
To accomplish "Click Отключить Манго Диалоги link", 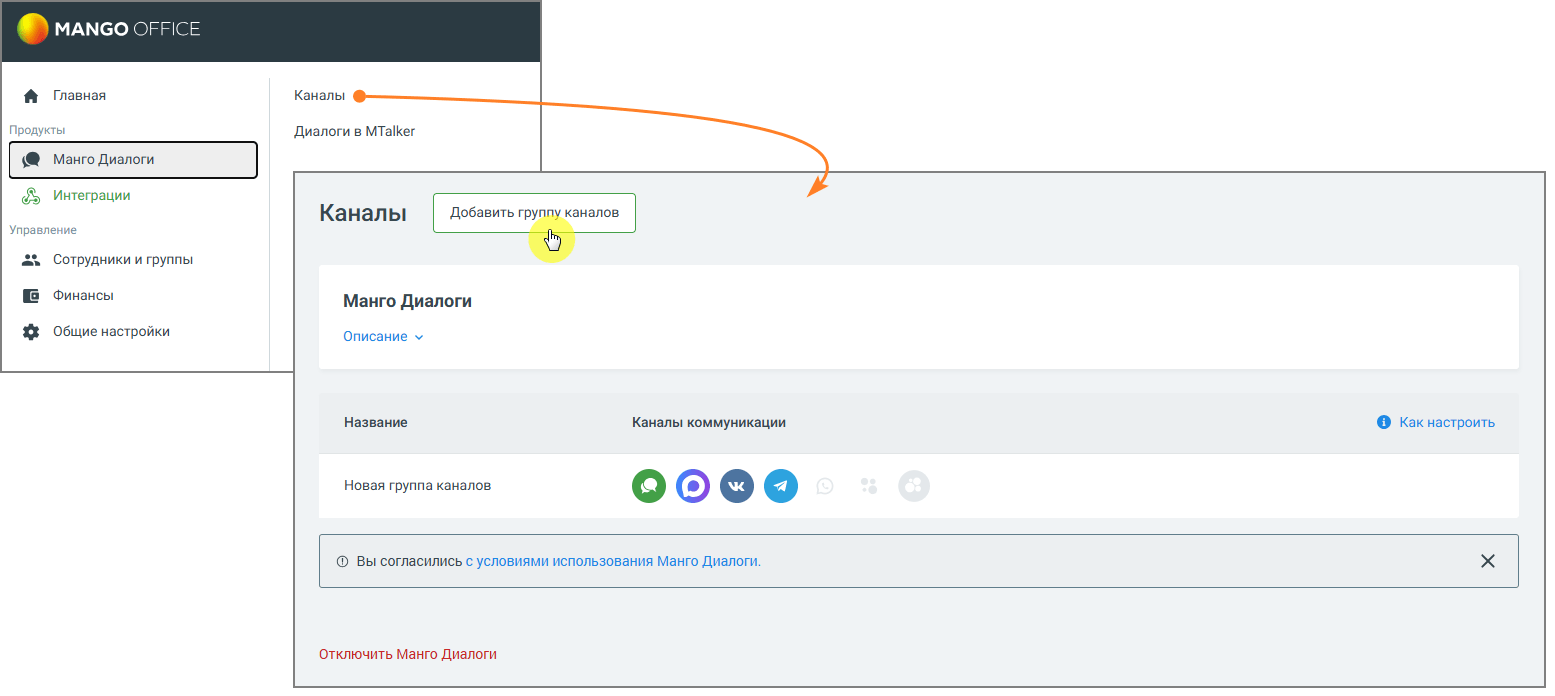I will tap(408, 654).
